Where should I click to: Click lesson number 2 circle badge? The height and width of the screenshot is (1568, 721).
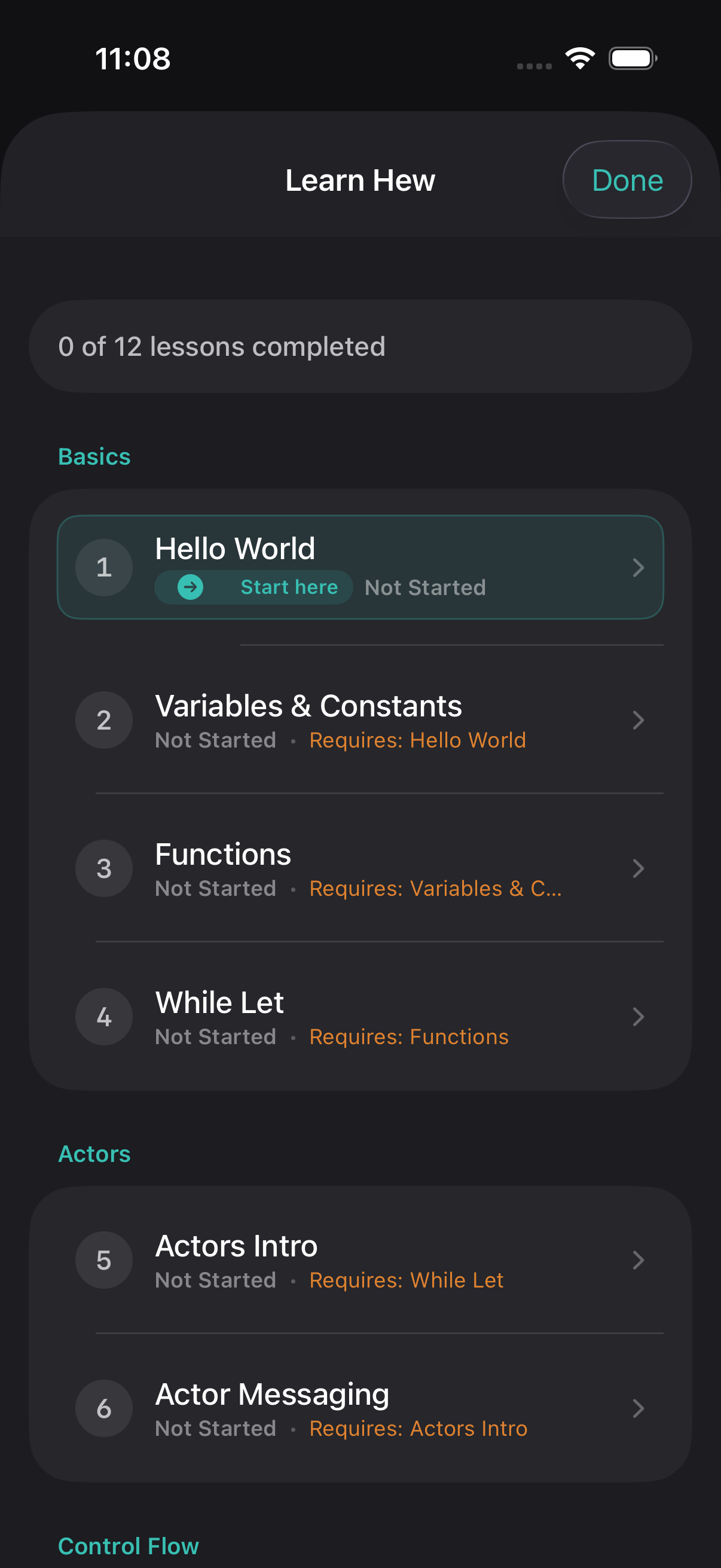104,720
